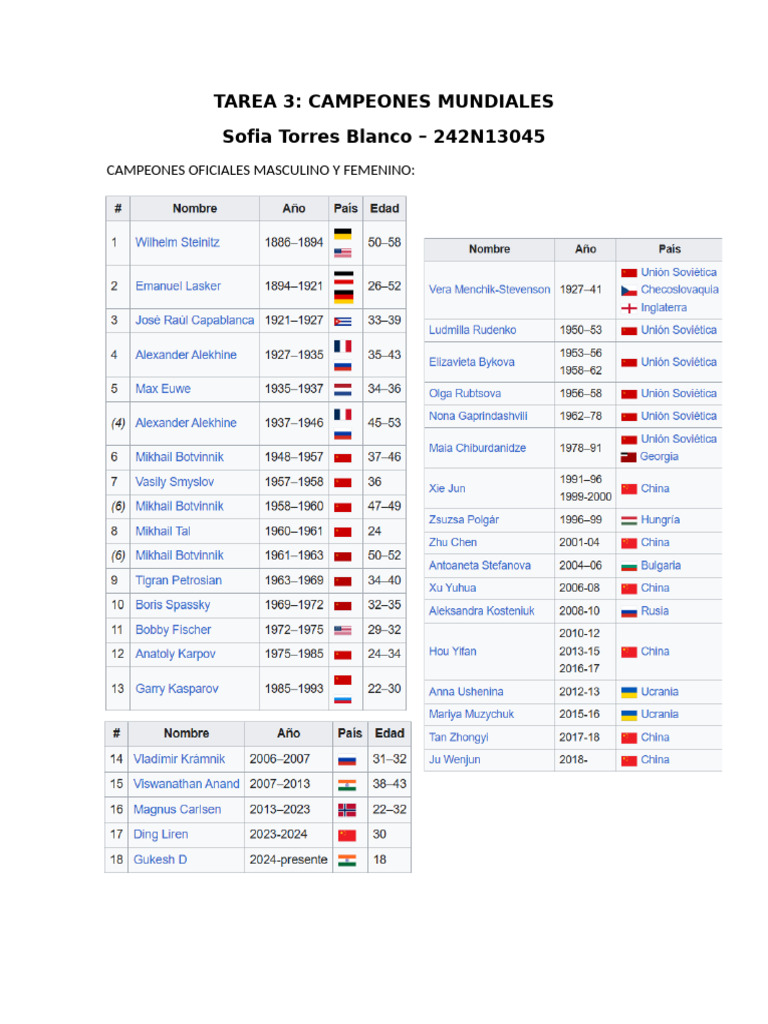The height and width of the screenshot is (1024, 768).
Task: Click the Boris Spassky link
Action: 172,605
